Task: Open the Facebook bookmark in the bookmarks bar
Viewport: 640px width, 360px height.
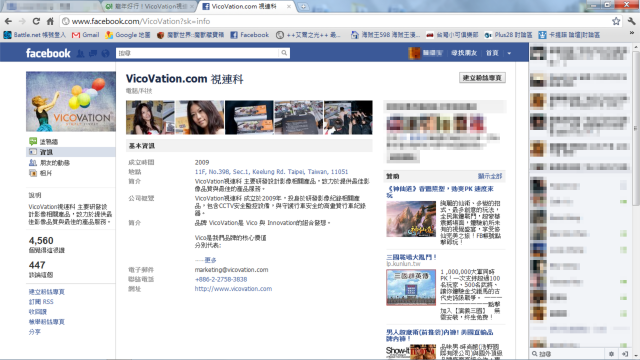Action: point(249,35)
